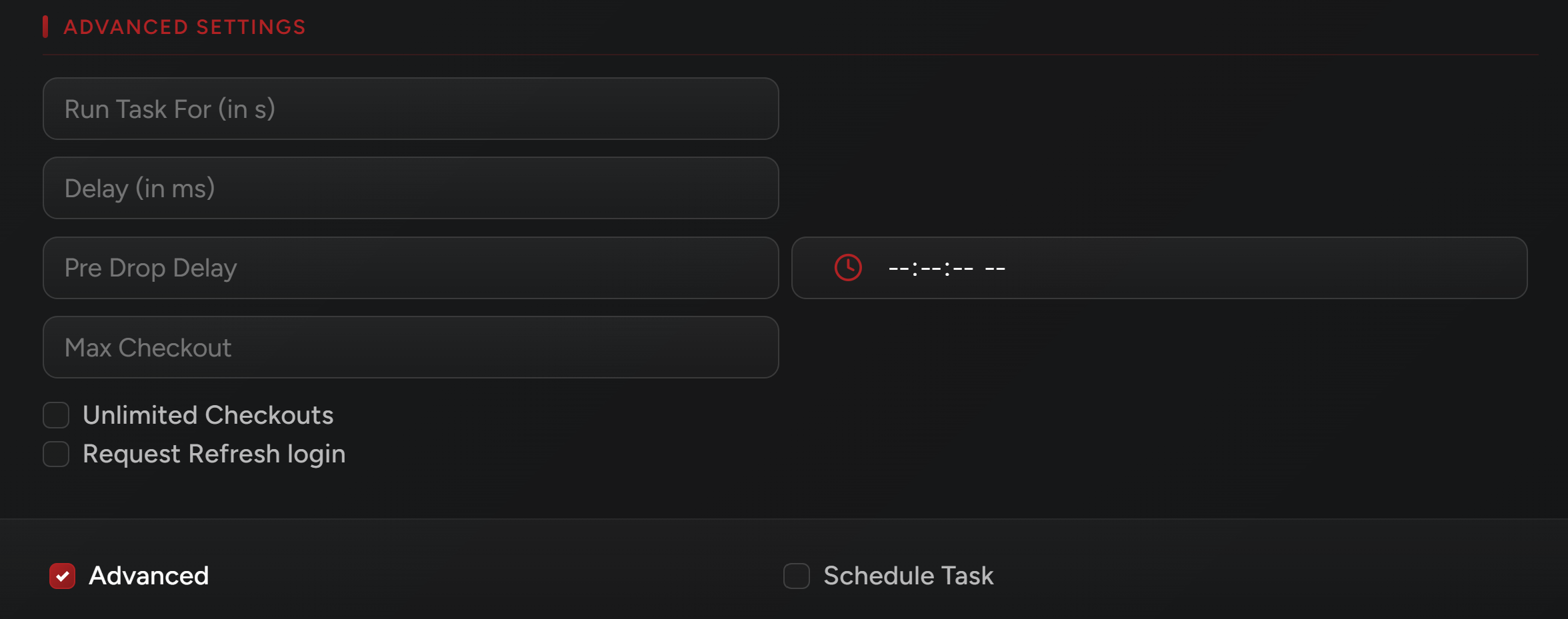
Task: Click into the Max Checkout field
Action: [411, 347]
